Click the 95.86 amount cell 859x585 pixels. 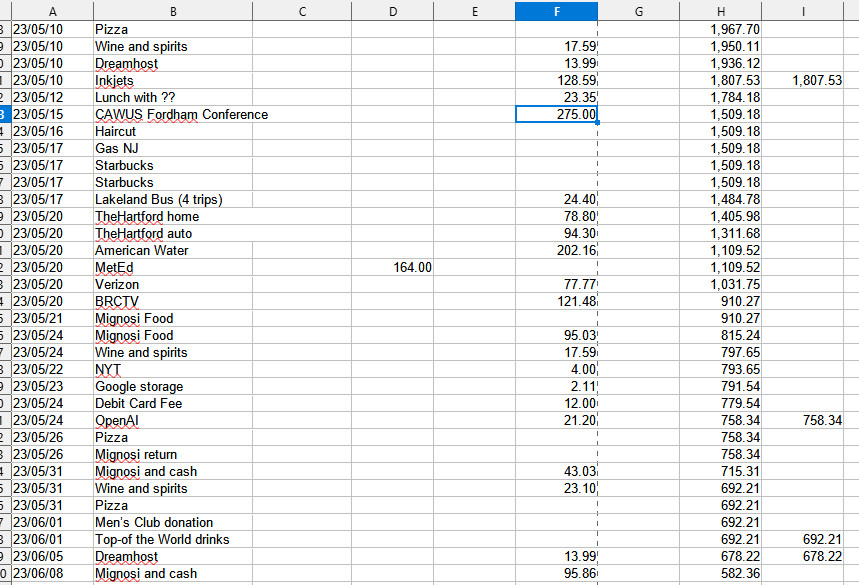(x=557, y=572)
